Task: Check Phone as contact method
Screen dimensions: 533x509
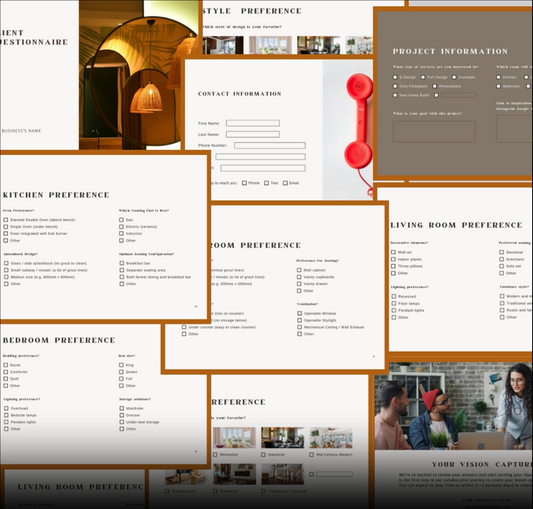Action: [x=244, y=183]
